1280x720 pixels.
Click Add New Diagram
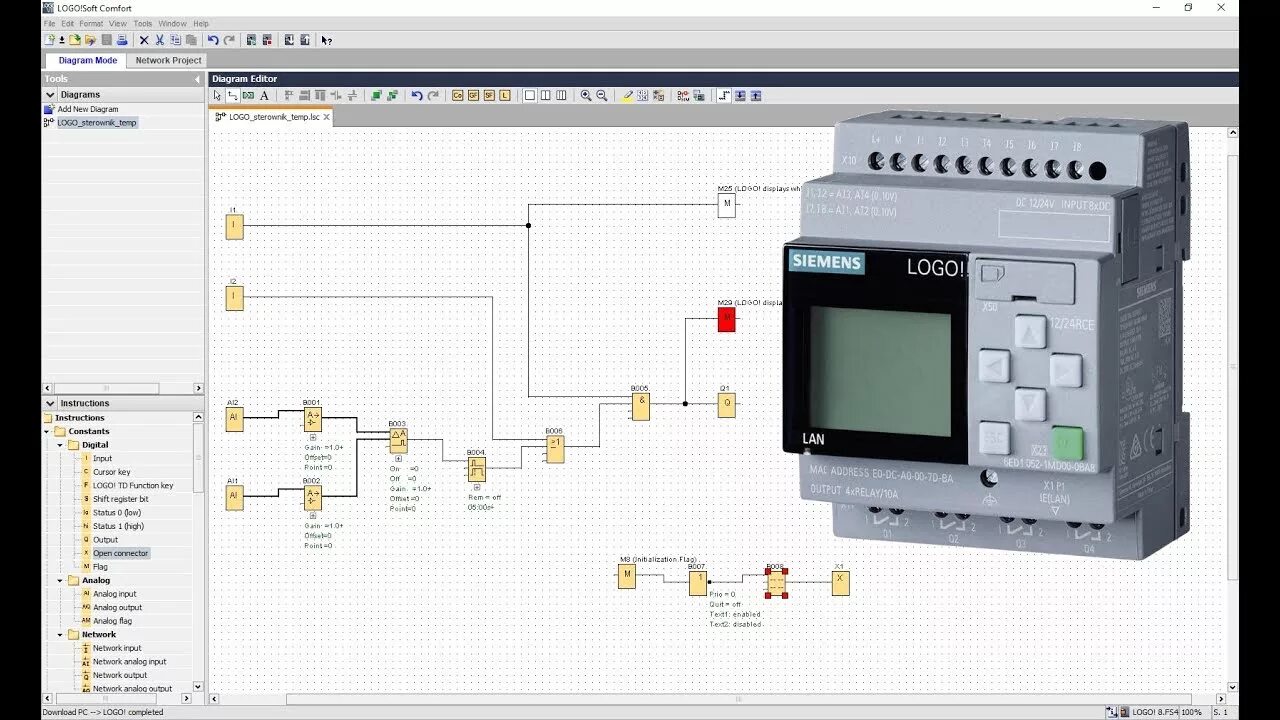click(88, 109)
